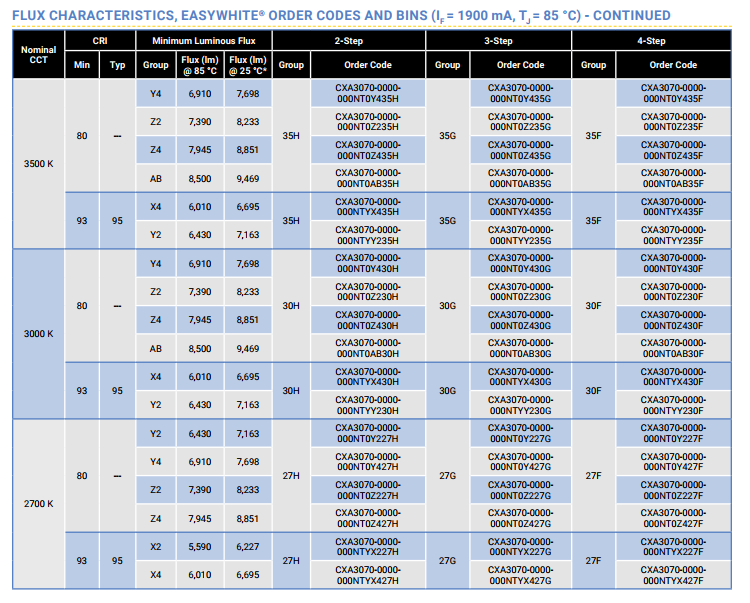The height and width of the screenshot is (603, 750).
Task: Click the 35G group cell for 3500 K CRI 93
Action: point(448,220)
